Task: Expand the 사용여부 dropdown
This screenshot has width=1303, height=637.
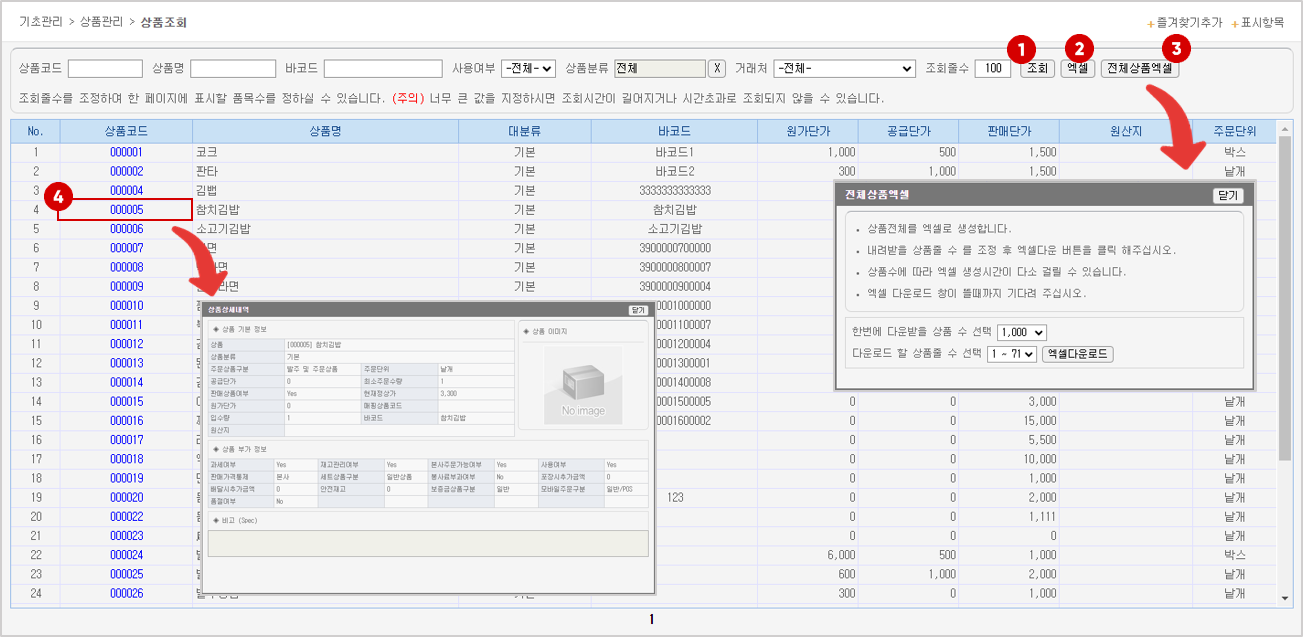Action: [528, 69]
